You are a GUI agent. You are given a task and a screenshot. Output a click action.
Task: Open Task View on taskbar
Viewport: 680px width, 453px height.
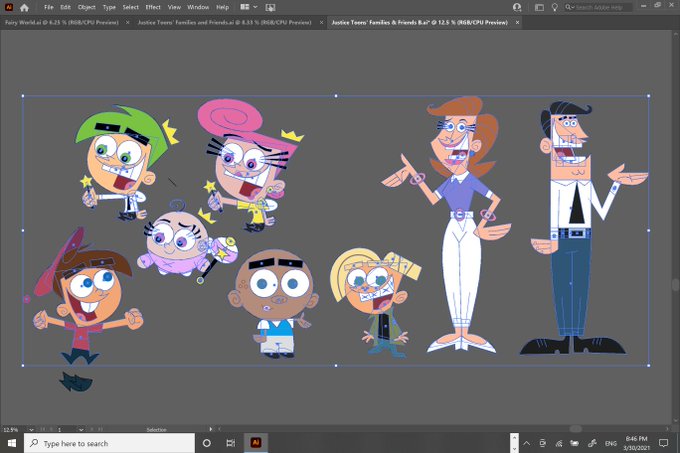click(231, 443)
